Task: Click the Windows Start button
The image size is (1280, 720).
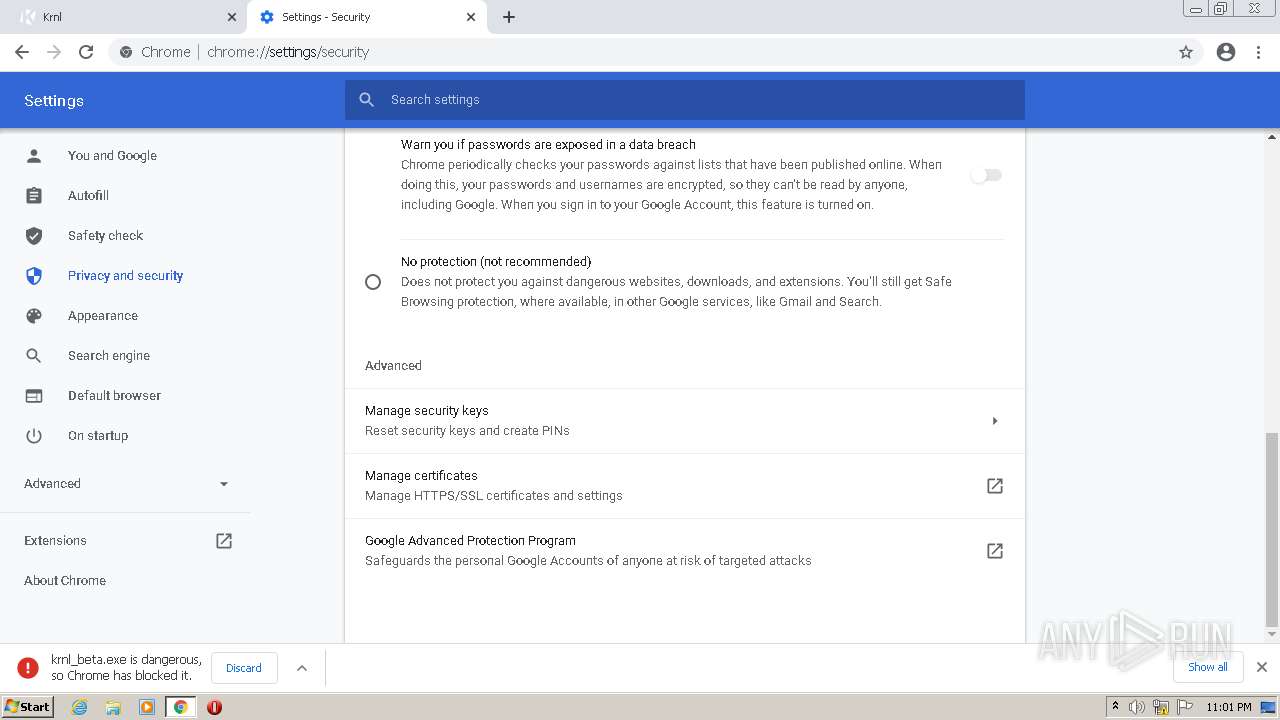Action: [28, 707]
